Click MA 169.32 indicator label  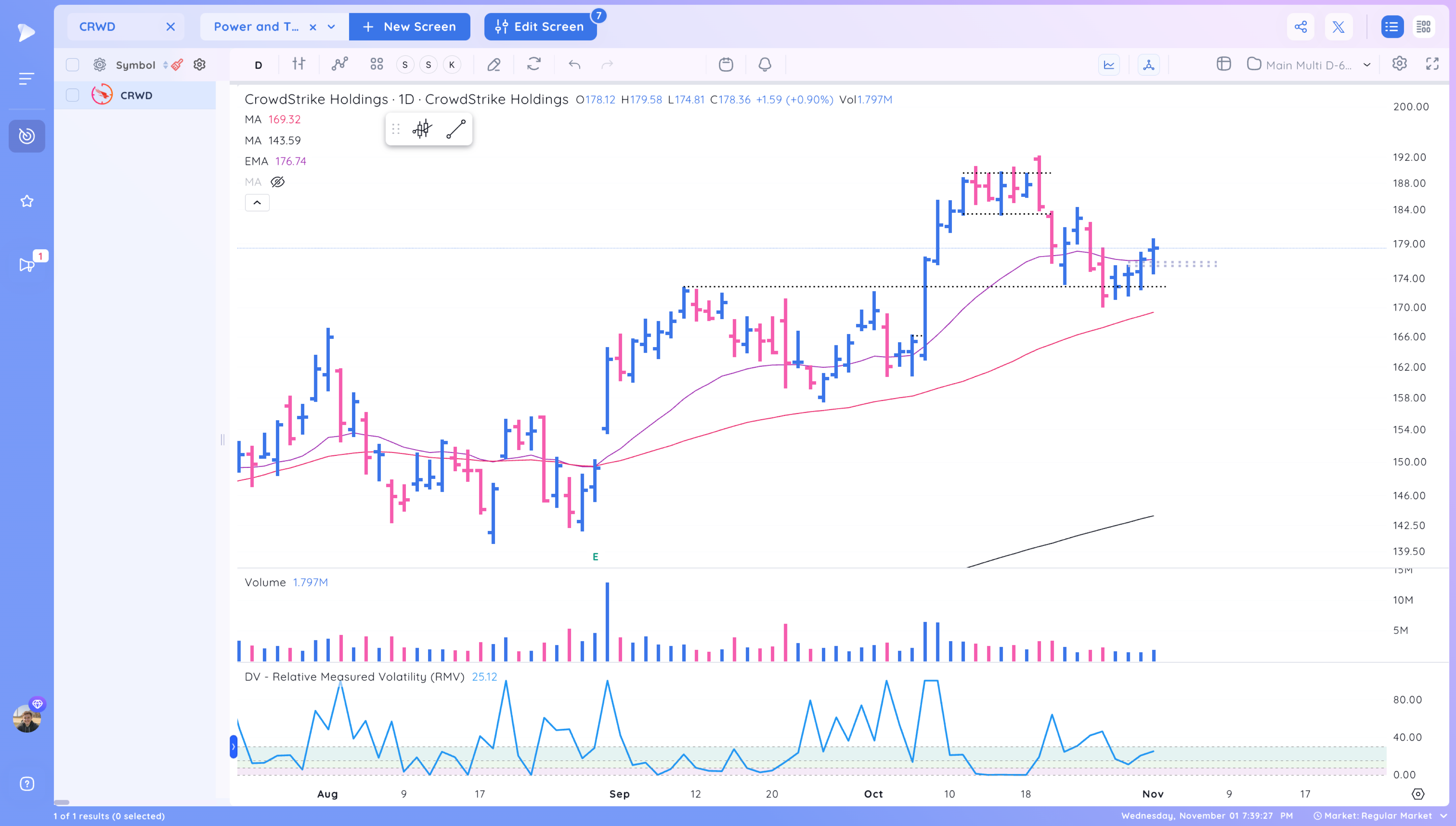click(x=272, y=119)
